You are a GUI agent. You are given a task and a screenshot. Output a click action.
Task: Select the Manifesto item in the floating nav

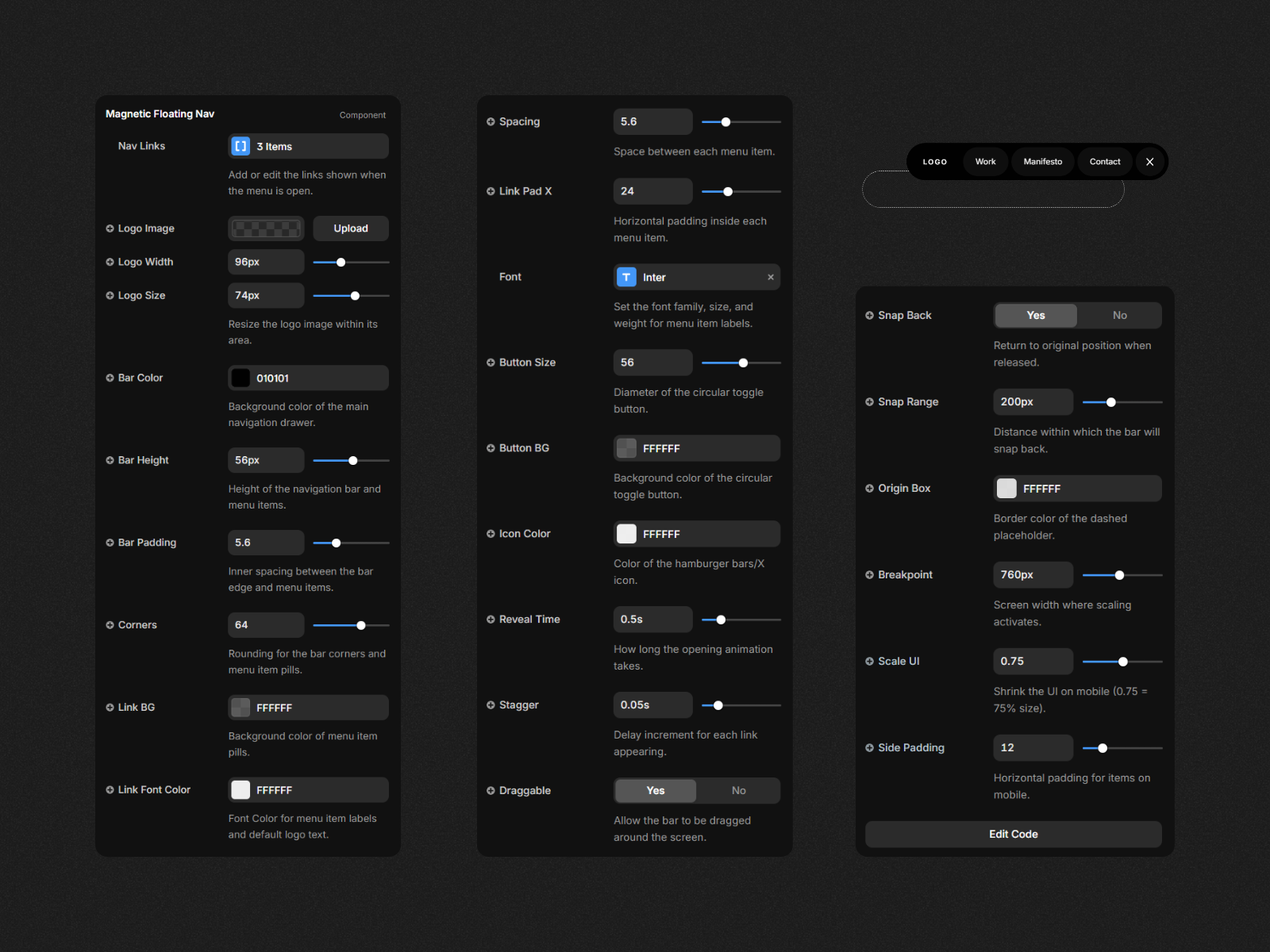click(1042, 162)
